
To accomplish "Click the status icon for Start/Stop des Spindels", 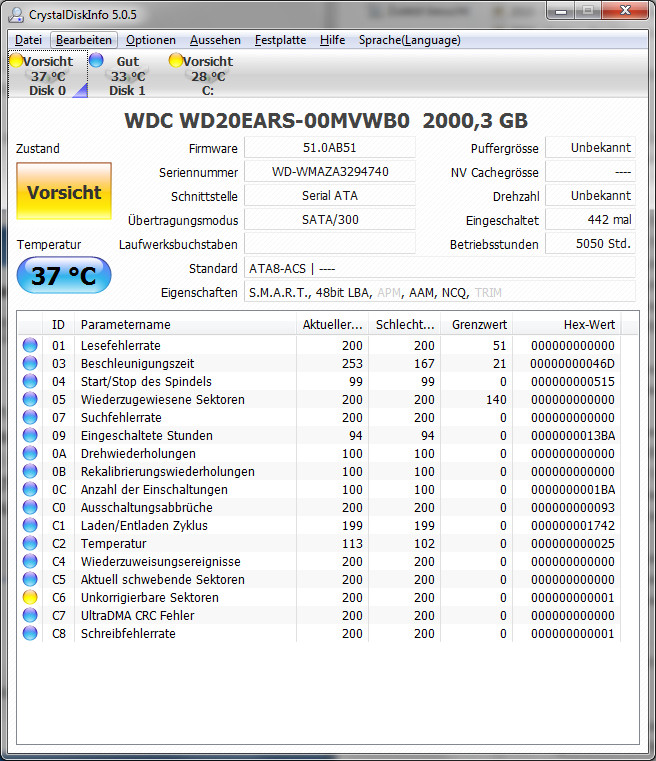I will coord(30,381).
